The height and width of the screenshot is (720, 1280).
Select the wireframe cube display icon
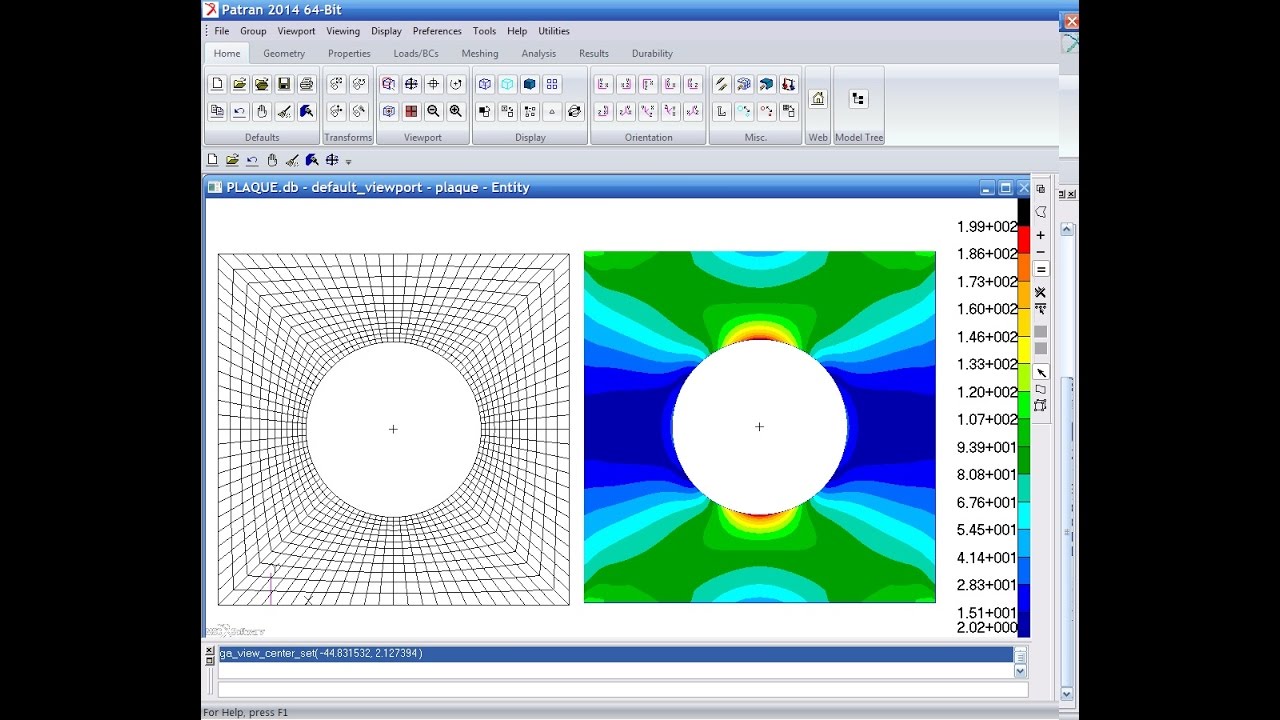(x=485, y=84)
